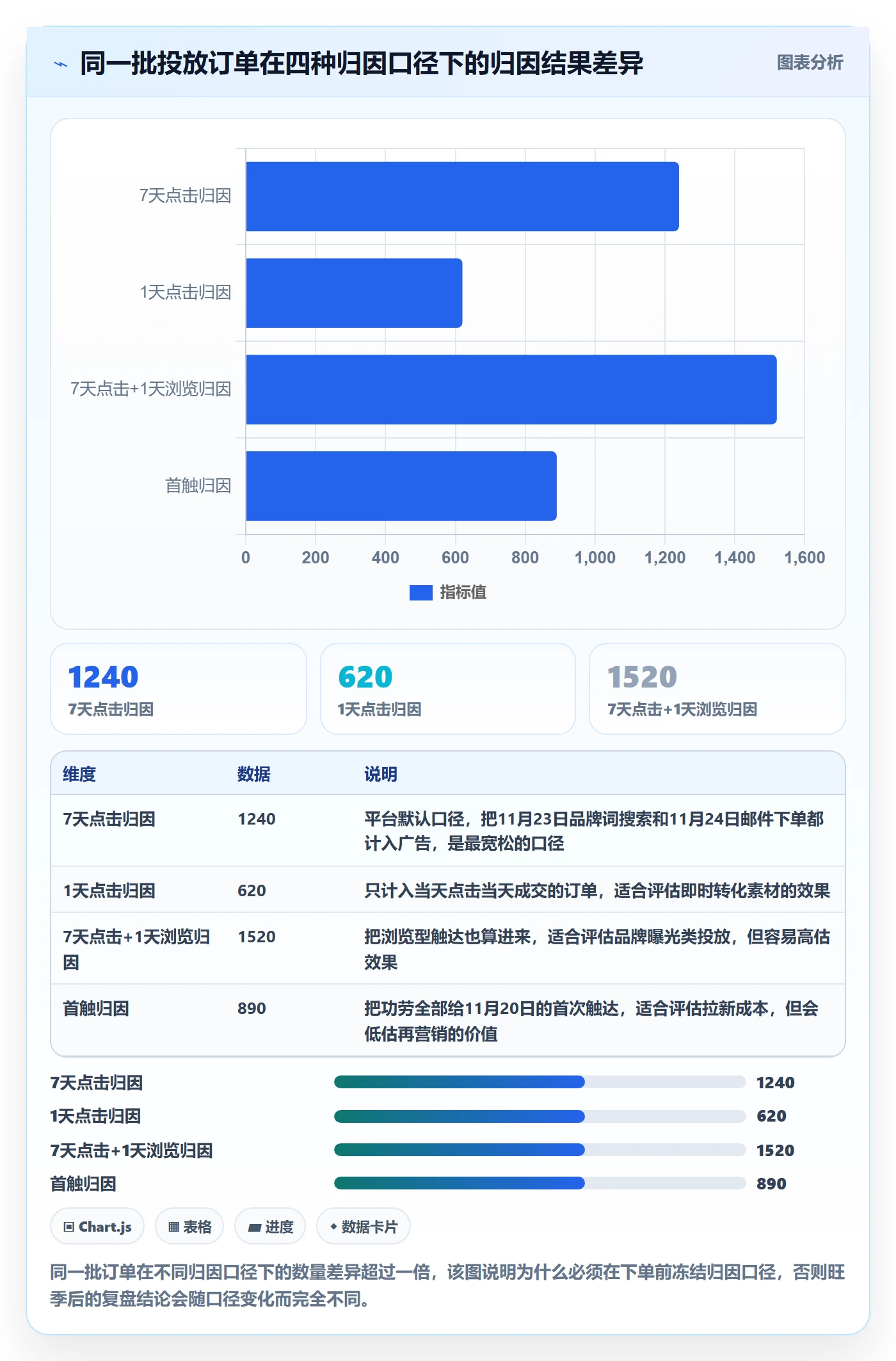This screenshot has height=1361, width=896.
Task: Select the 进度 tag chip
Action: click(x=270, y=1227)
